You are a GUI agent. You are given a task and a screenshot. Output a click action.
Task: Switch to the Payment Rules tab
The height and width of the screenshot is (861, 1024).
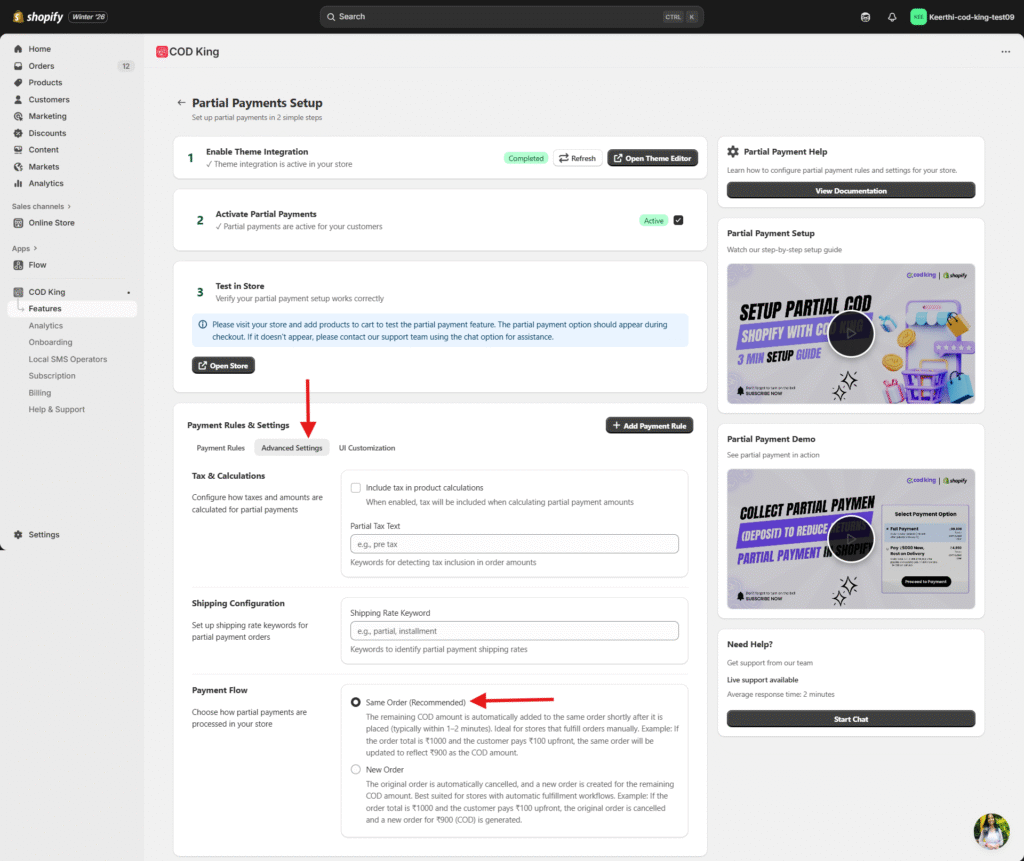pyautogui.click(x=220, y=448)
